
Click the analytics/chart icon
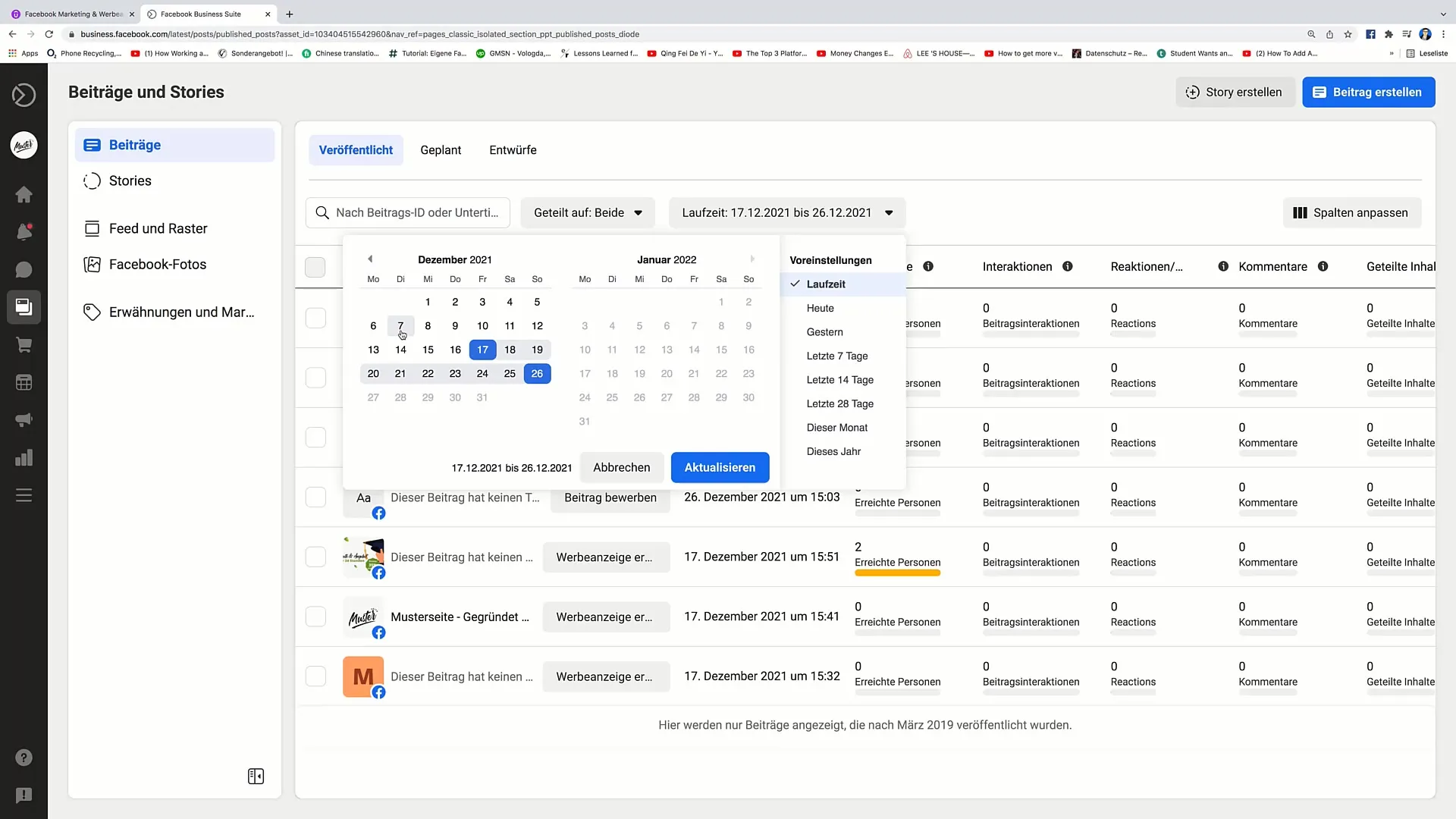[24, 457]
